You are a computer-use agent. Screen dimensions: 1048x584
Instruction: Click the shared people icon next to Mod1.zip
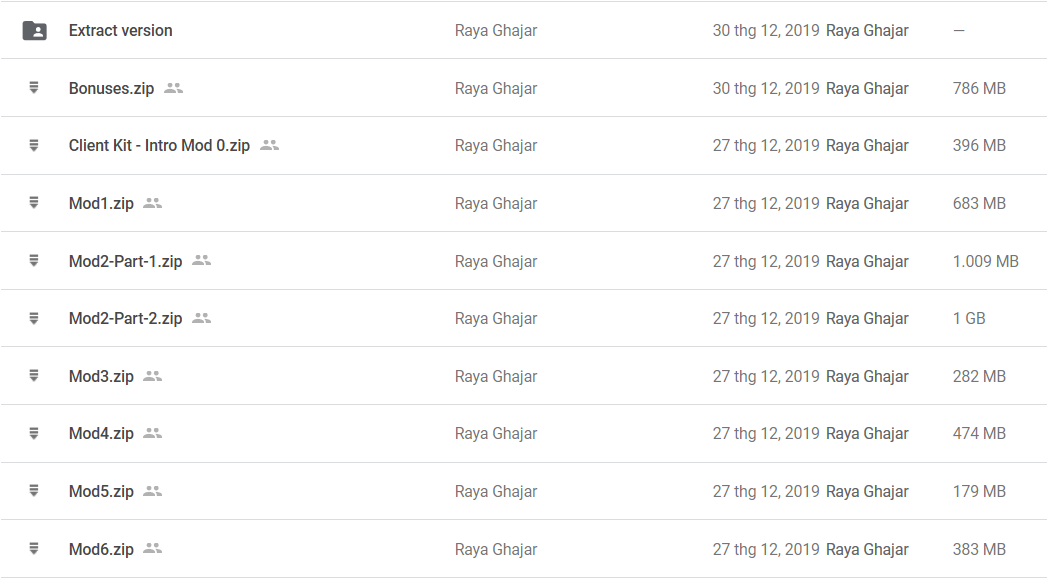153,203
